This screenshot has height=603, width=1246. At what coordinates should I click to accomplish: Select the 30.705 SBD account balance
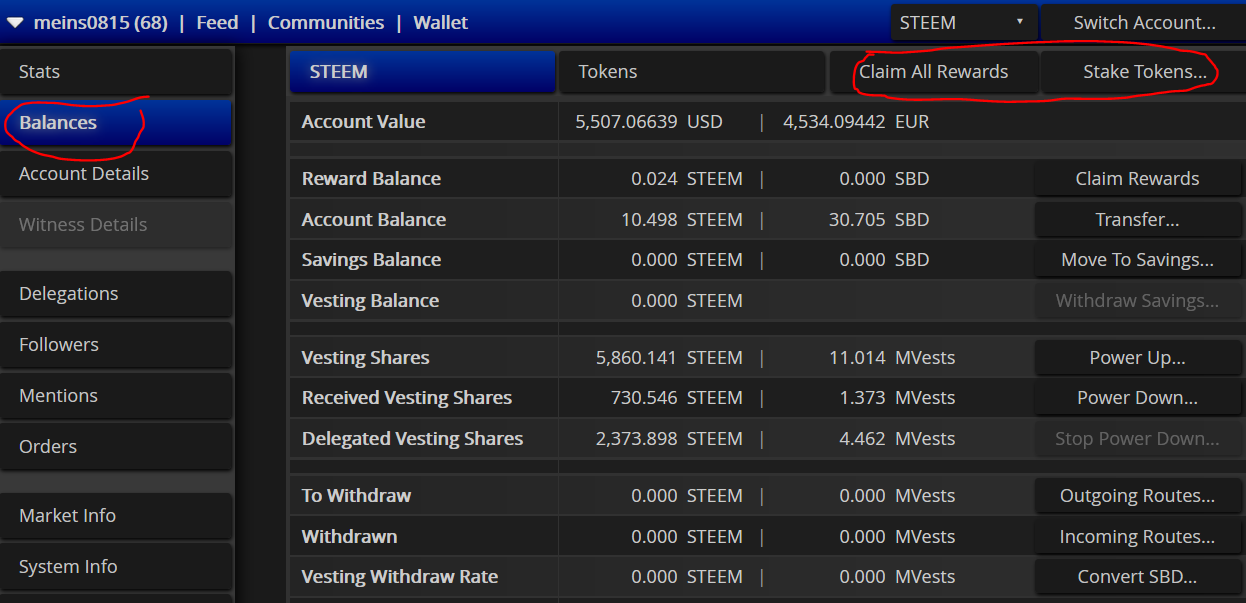(879, 220)
